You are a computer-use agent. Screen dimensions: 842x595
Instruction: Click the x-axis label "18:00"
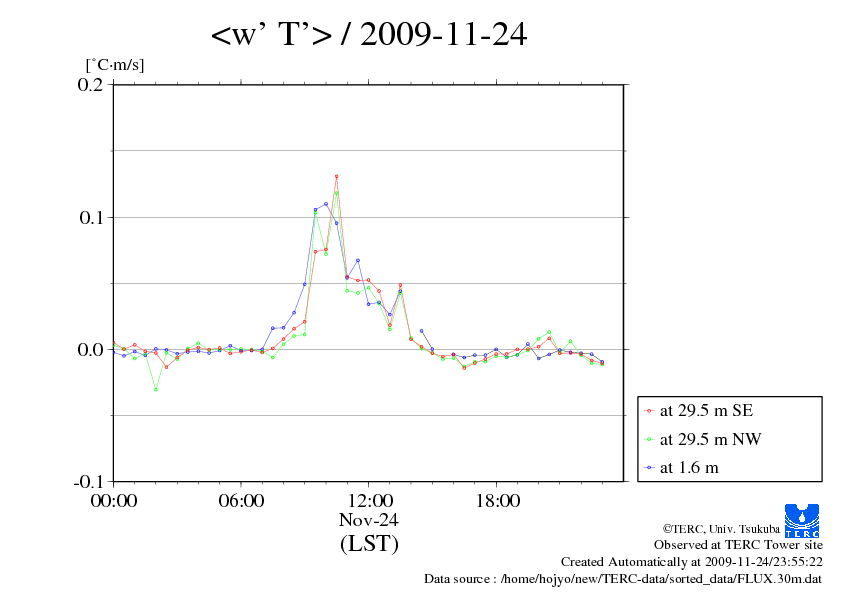point(498,501)
